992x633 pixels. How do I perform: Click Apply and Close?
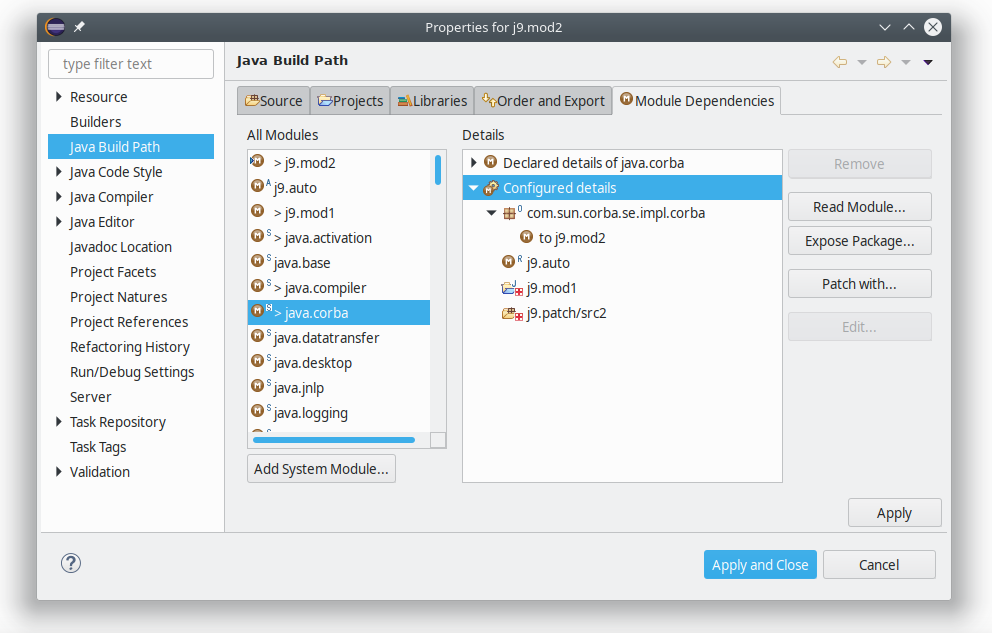[760, 565]
